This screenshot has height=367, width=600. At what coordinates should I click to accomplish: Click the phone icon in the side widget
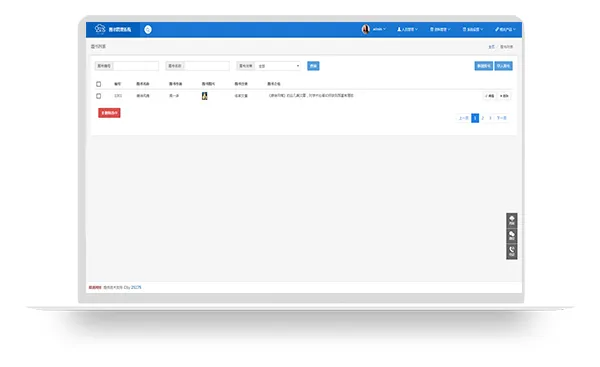point(512,251)
